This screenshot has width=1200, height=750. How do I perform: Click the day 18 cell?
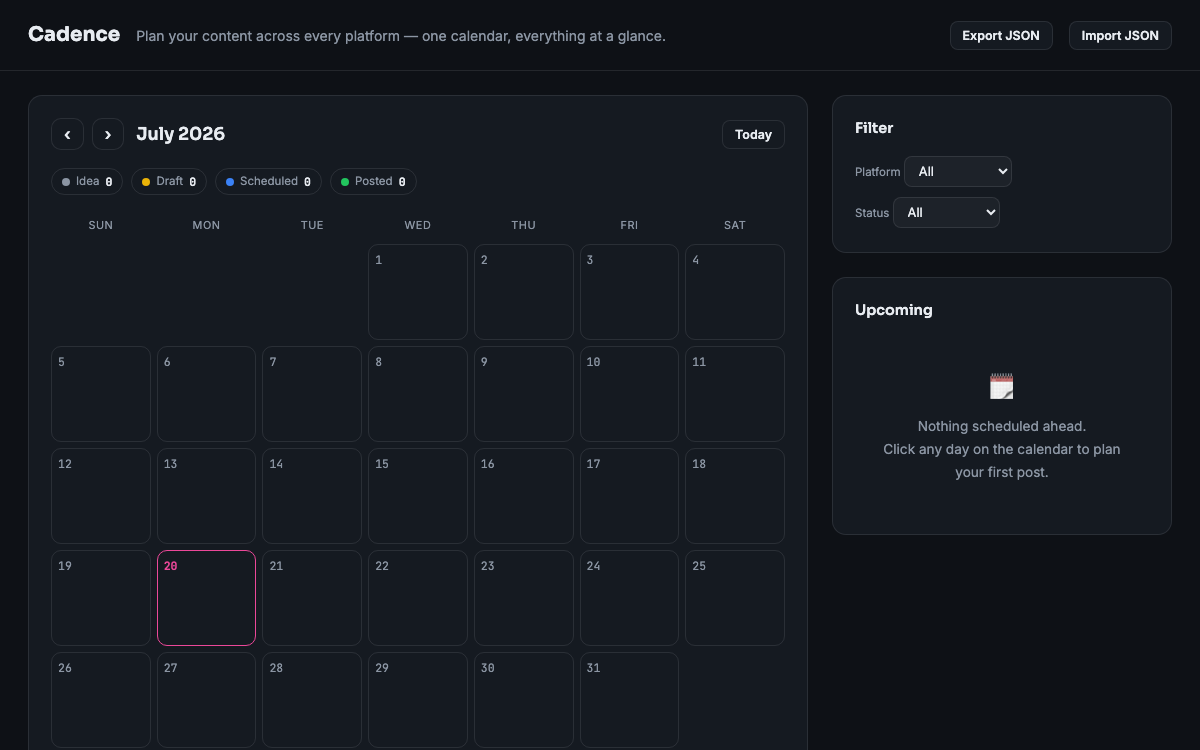(x=735, y=496)
